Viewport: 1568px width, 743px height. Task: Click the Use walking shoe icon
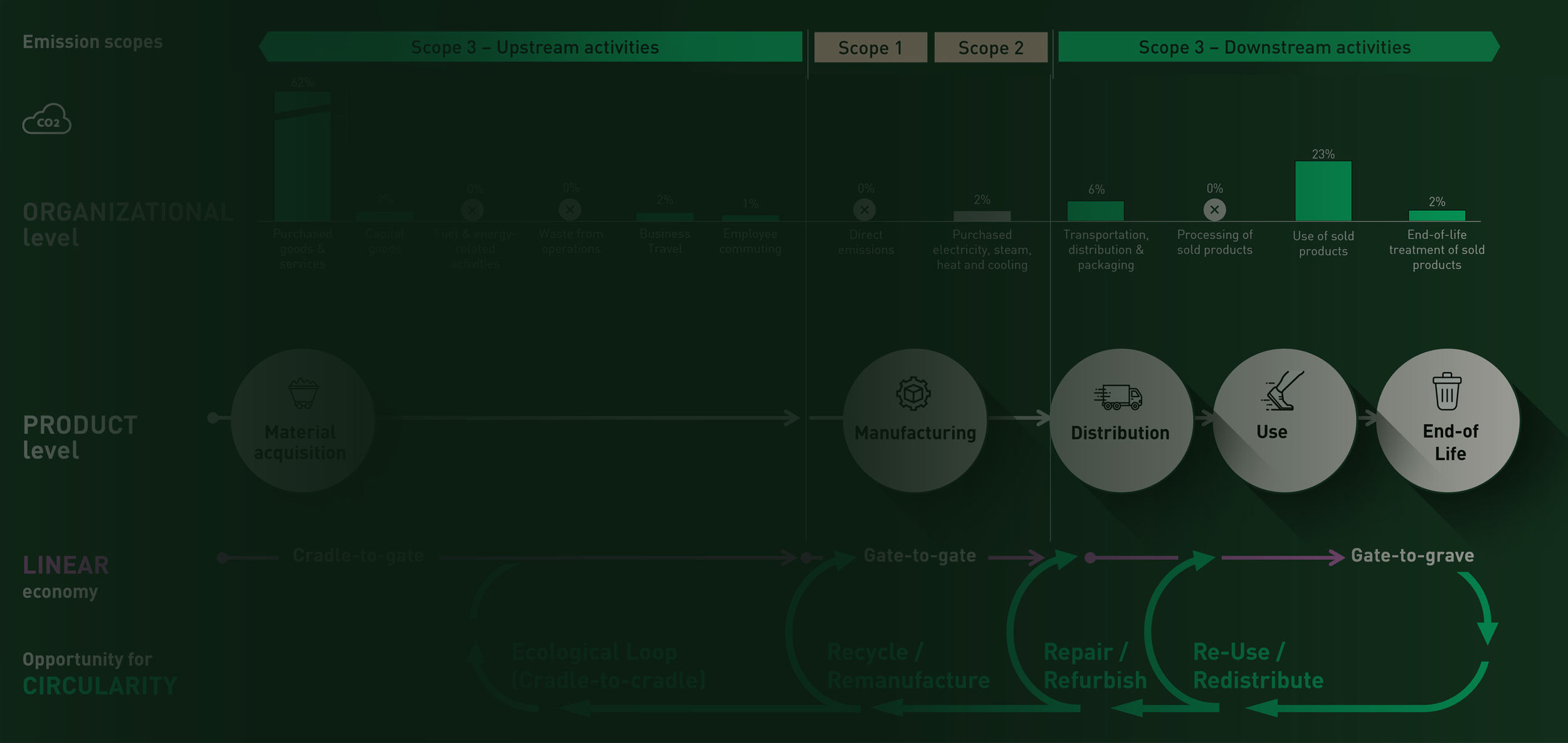click(1285, 394)
